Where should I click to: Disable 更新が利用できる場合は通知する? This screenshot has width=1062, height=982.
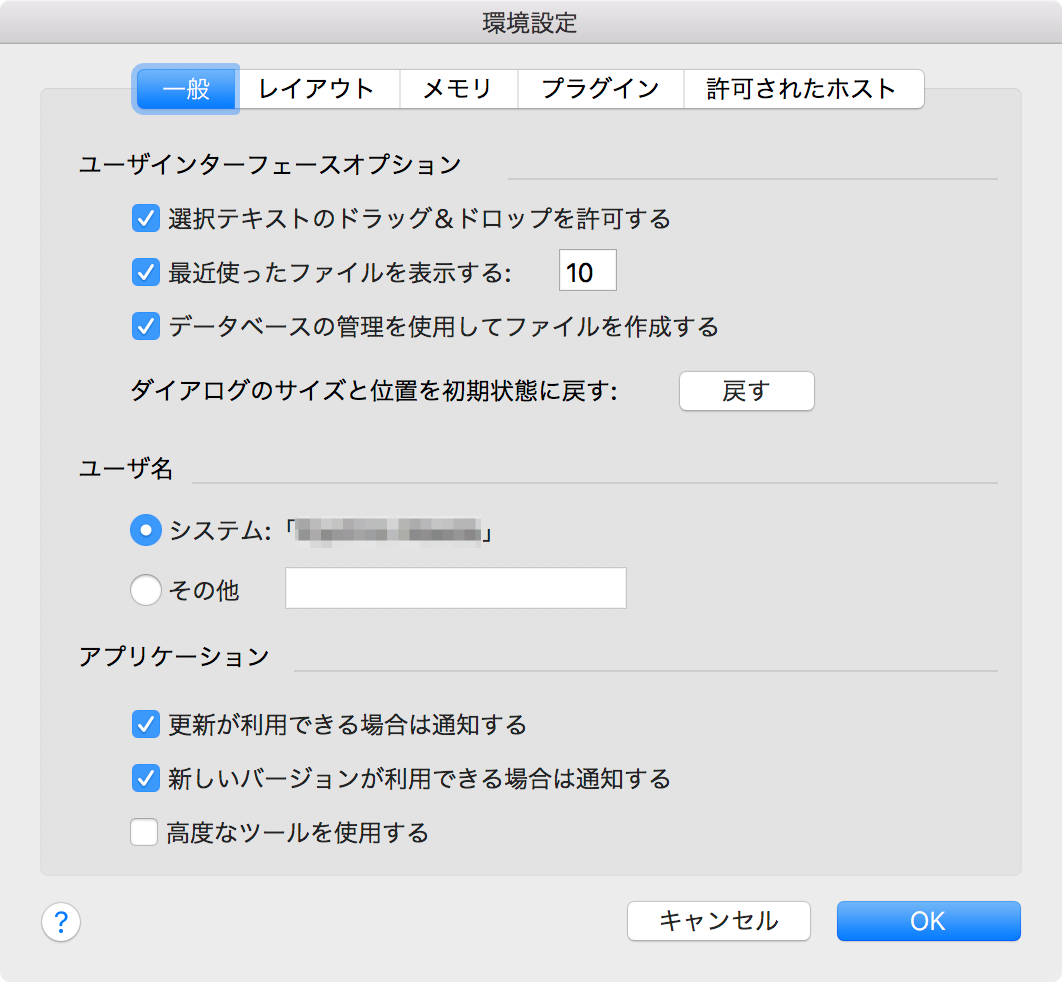(x=145, y=724)
